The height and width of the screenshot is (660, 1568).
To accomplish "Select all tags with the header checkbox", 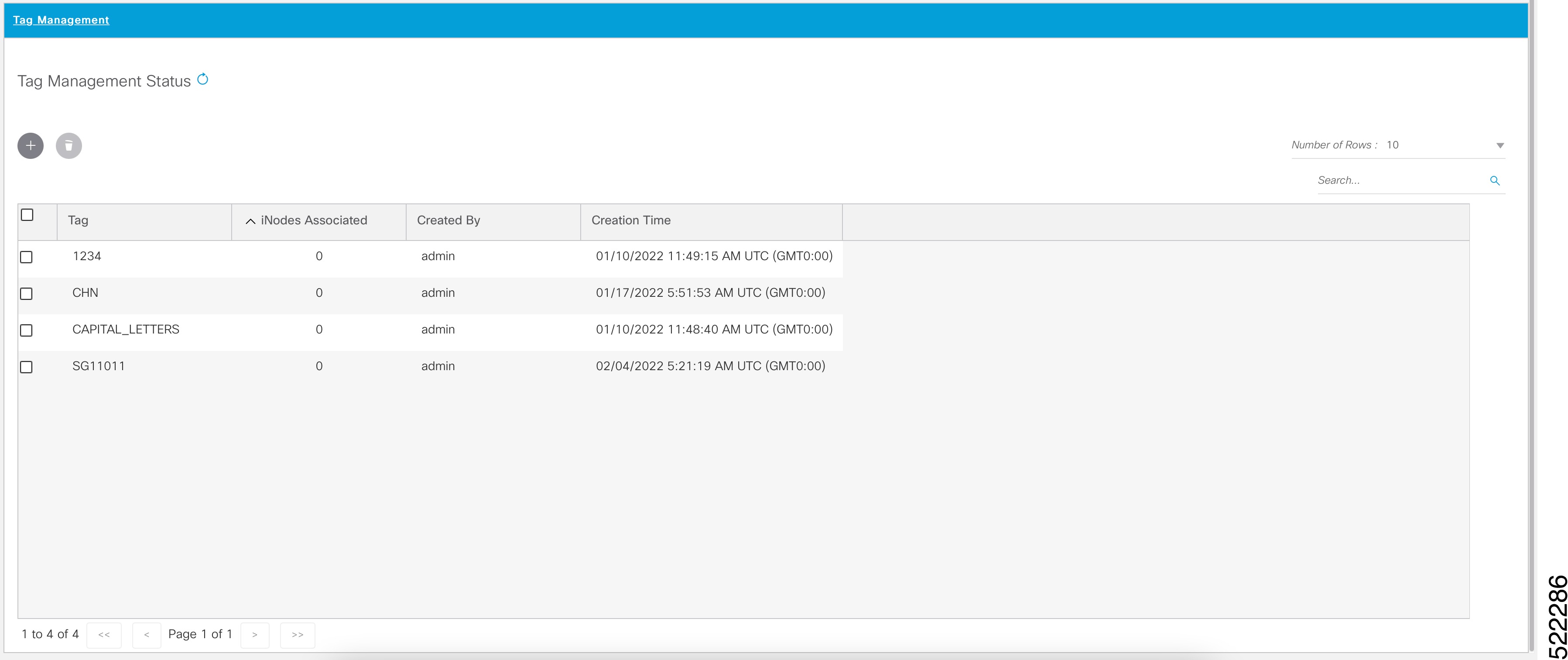I will point(27,214).
